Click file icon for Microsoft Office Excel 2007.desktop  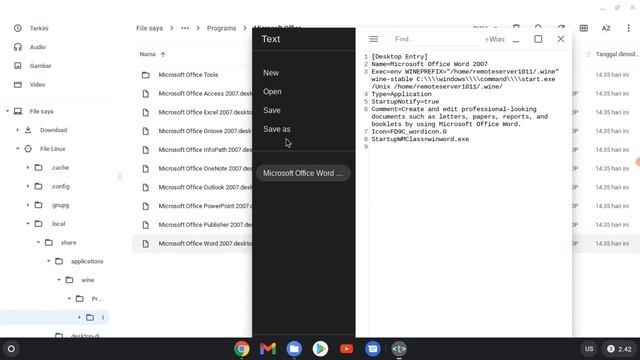146,112
